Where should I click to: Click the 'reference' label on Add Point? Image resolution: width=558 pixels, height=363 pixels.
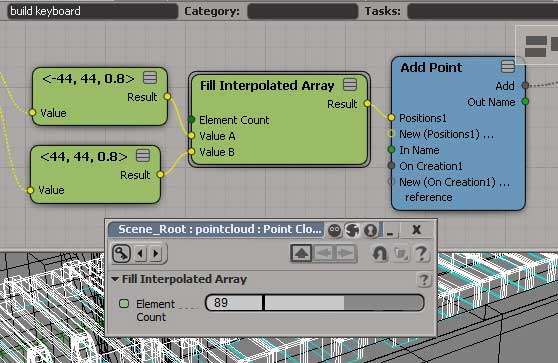coord(428,197)
